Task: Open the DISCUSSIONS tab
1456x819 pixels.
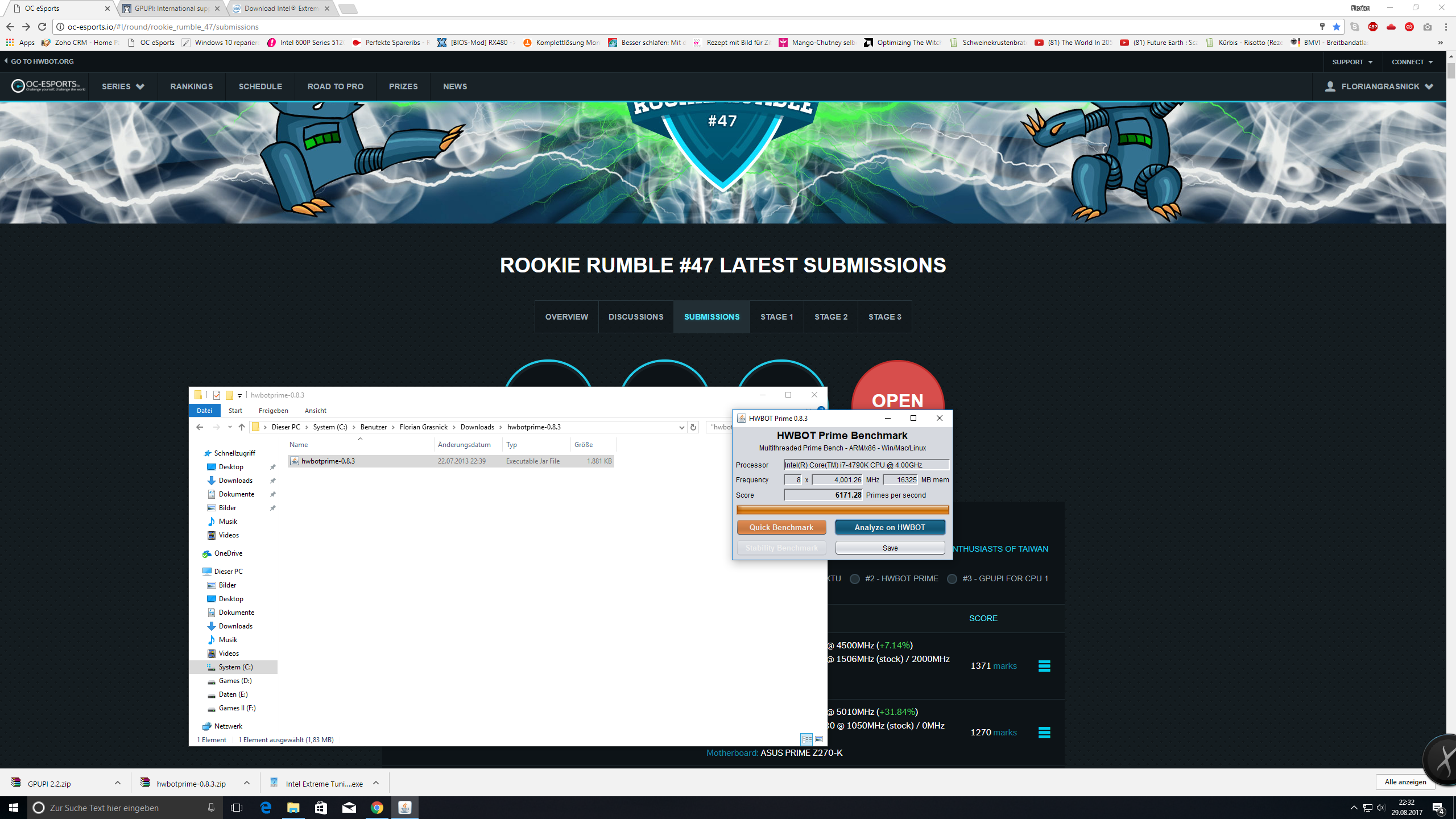Action: point(636,317)
